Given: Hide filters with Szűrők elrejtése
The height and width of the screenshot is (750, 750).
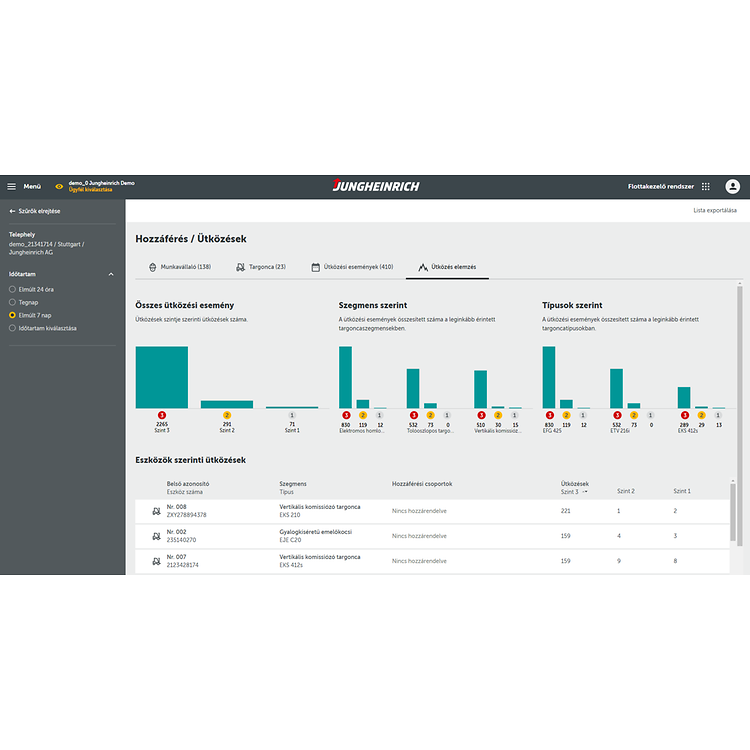Looking at the screenshot, I should pyautogui.click(x=35, y=211).
